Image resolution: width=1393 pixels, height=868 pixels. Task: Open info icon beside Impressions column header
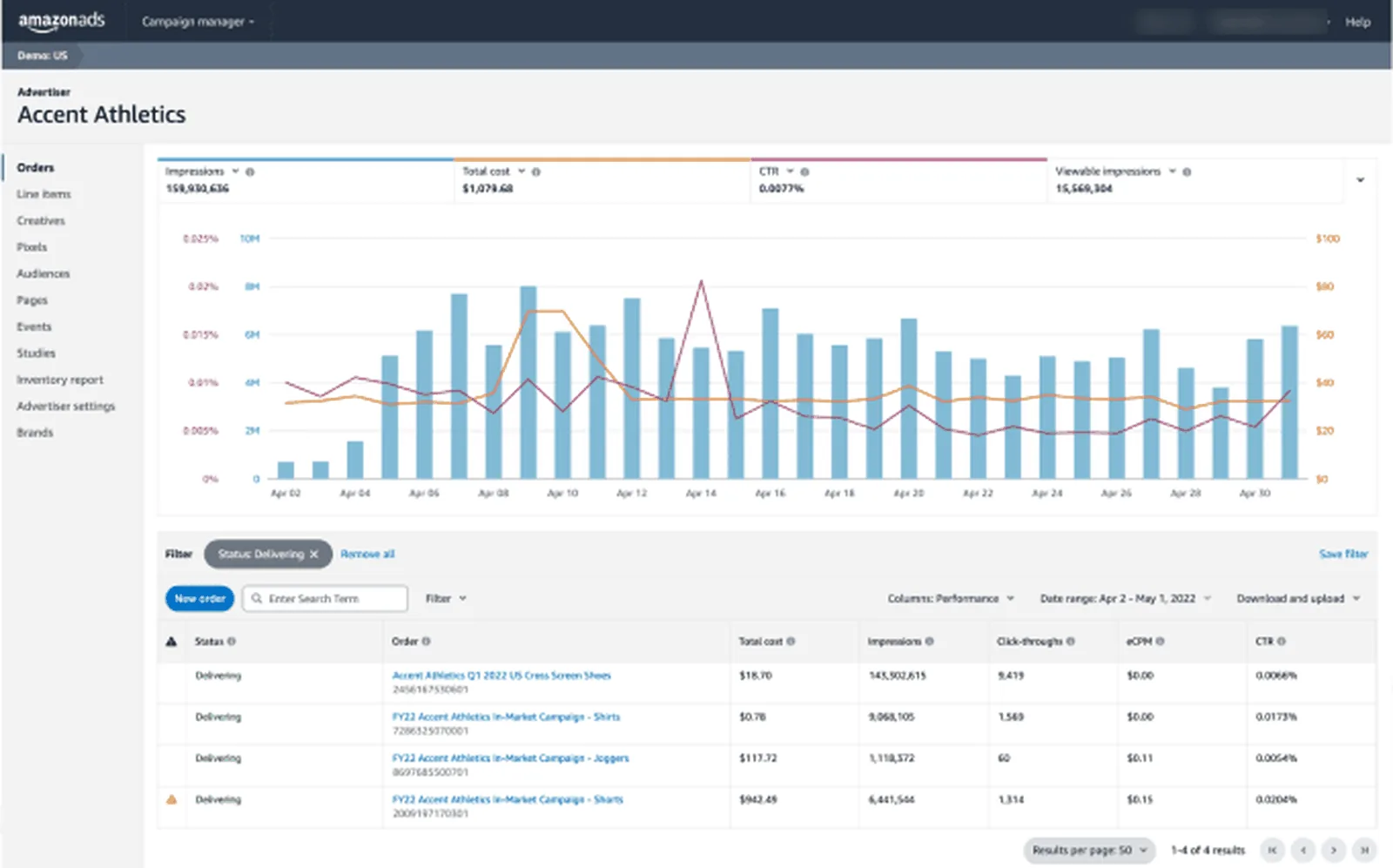point(930,642)
